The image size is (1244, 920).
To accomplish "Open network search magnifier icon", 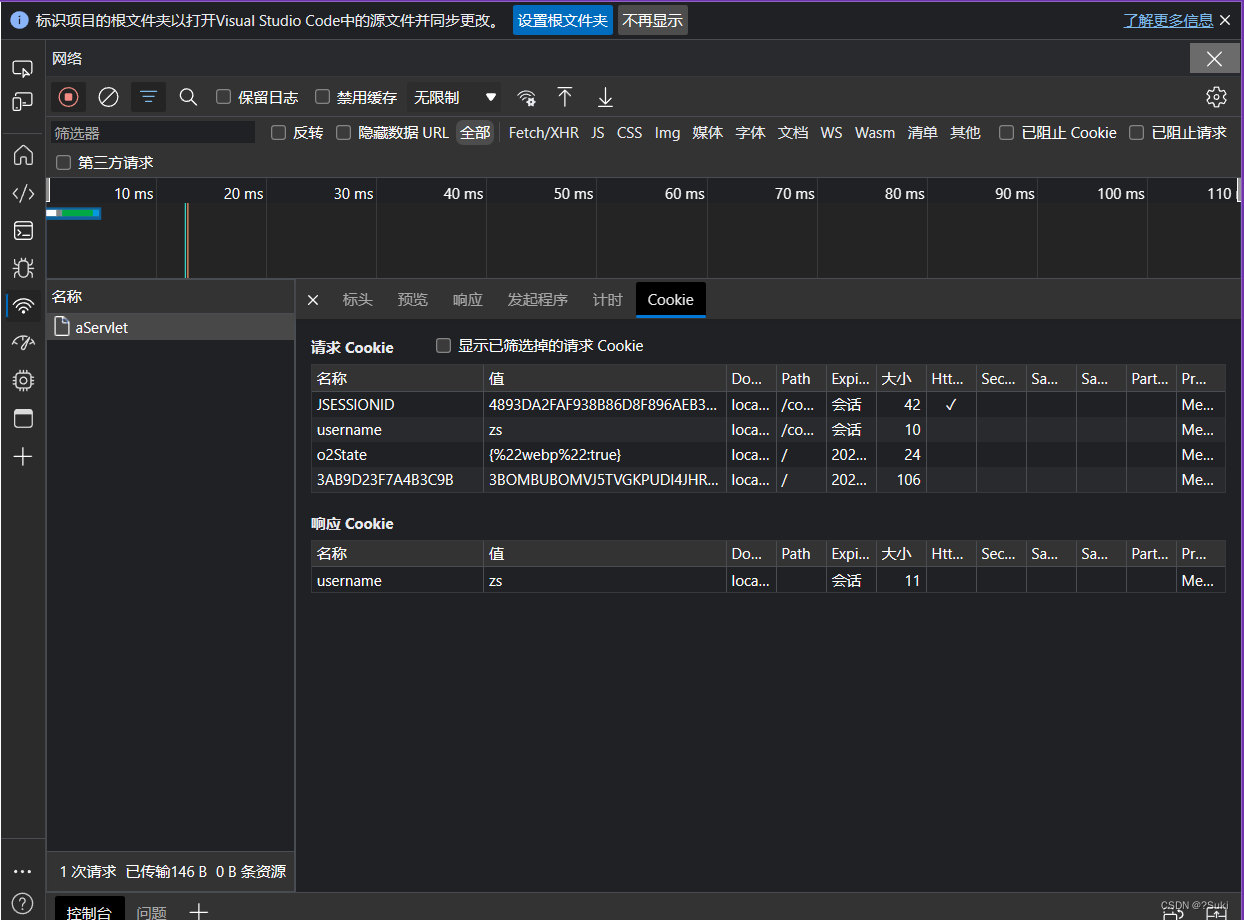I will 188,97.
